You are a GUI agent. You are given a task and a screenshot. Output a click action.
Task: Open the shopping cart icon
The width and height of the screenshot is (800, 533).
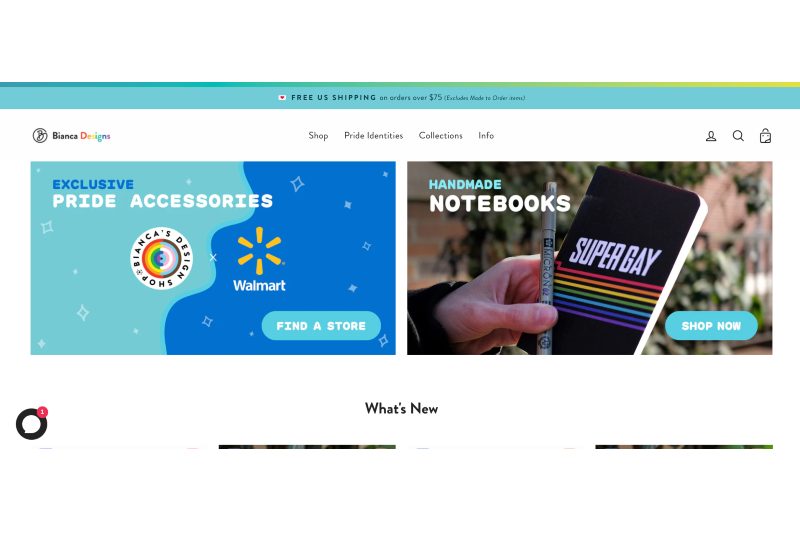(x=765, y=136)
